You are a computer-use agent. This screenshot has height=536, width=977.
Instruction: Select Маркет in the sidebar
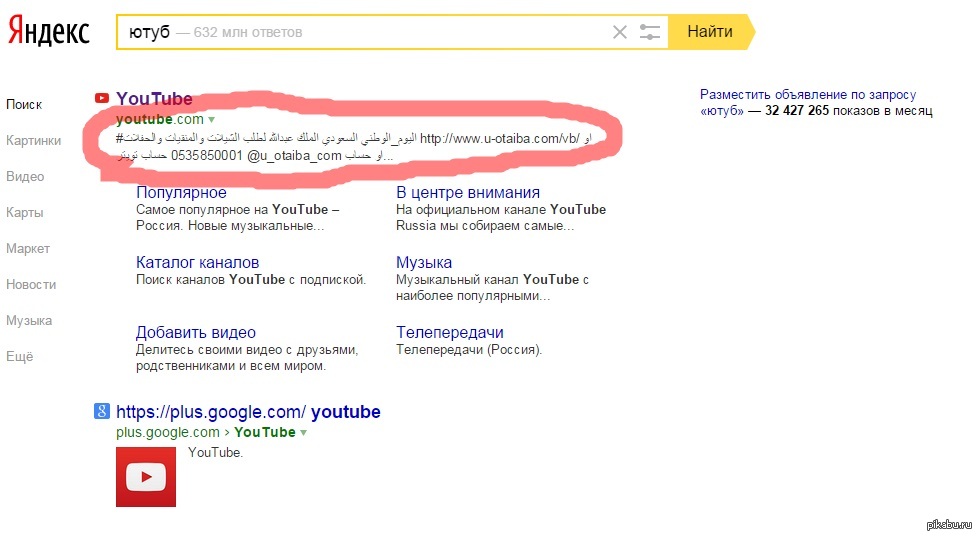coord(28,248)
